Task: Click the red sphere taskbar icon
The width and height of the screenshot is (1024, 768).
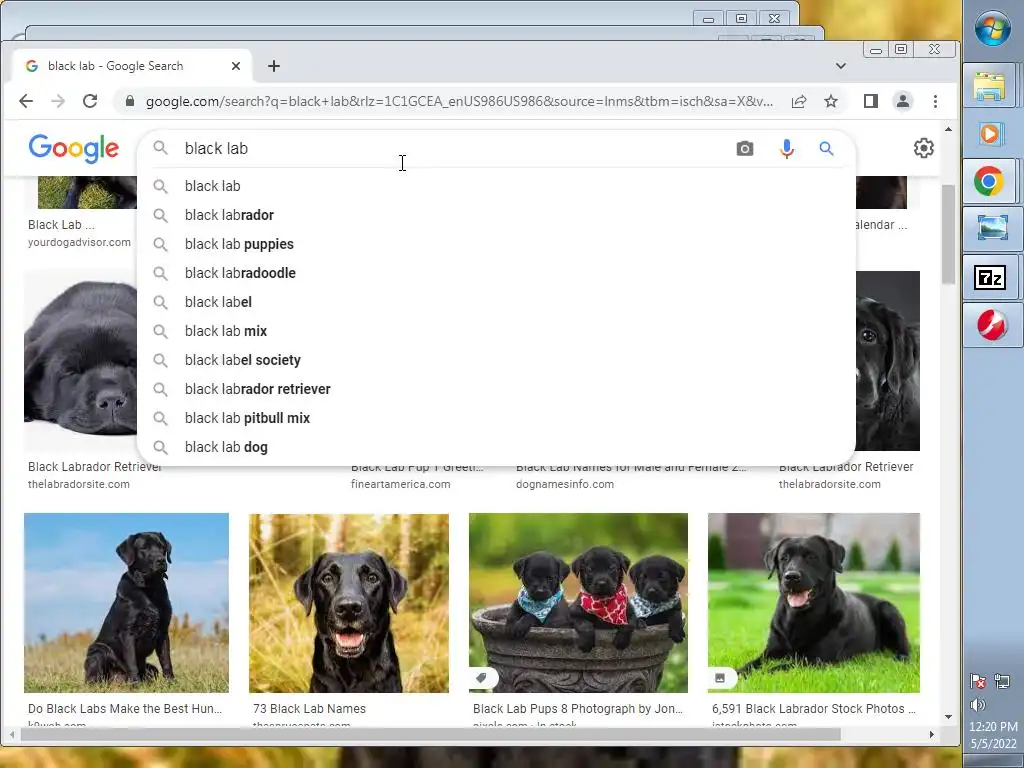Action: pos(991,325)
